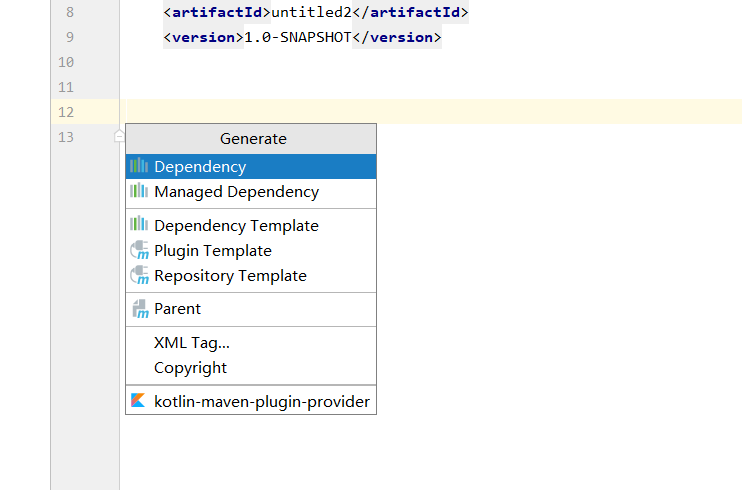Place cursor in version tag text 1.0-SNAPSHOT
Screen dimensions: 742x490
click(x=298, y=37)
